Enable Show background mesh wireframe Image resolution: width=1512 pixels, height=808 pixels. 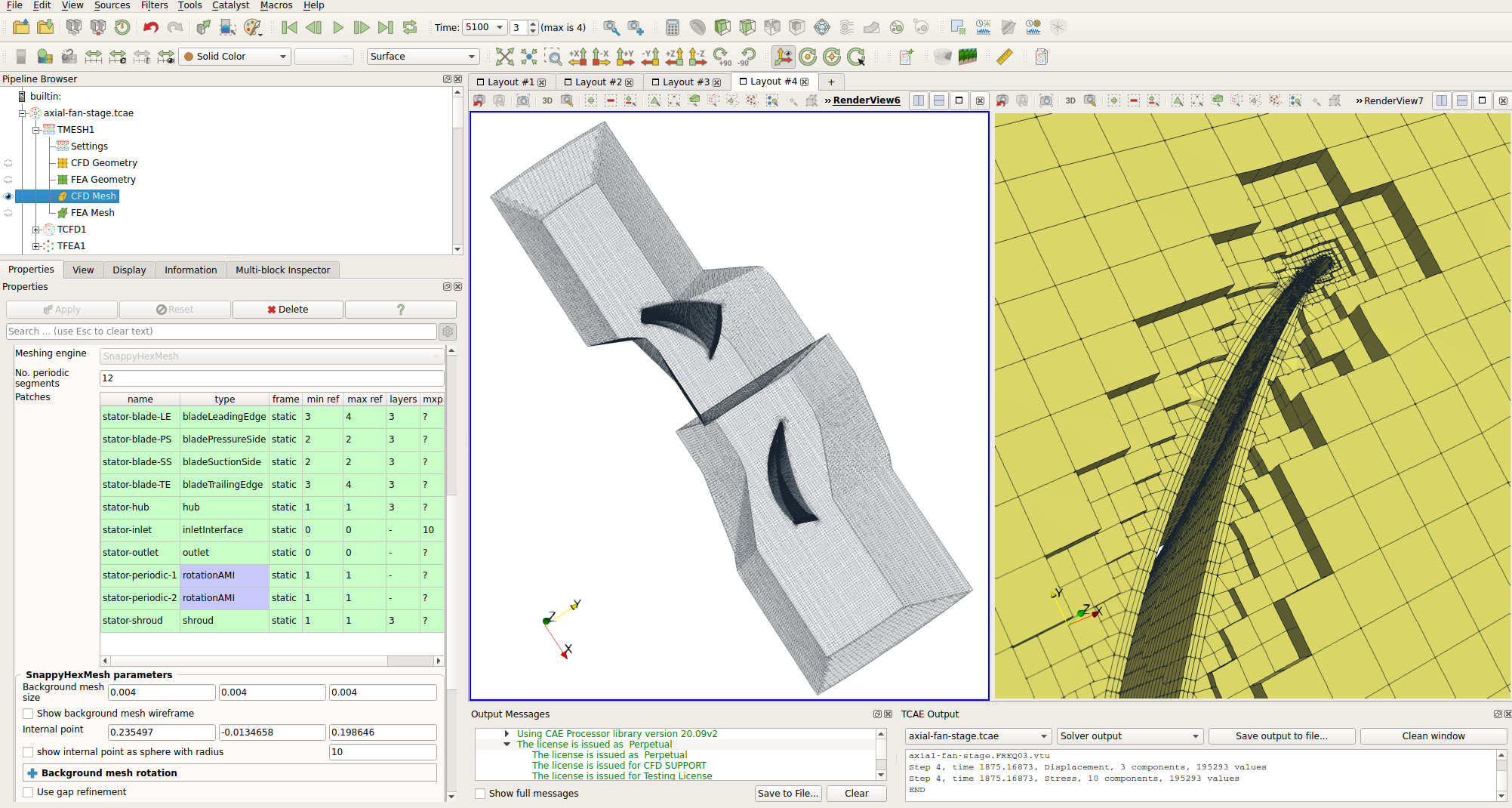pos(28,713)
